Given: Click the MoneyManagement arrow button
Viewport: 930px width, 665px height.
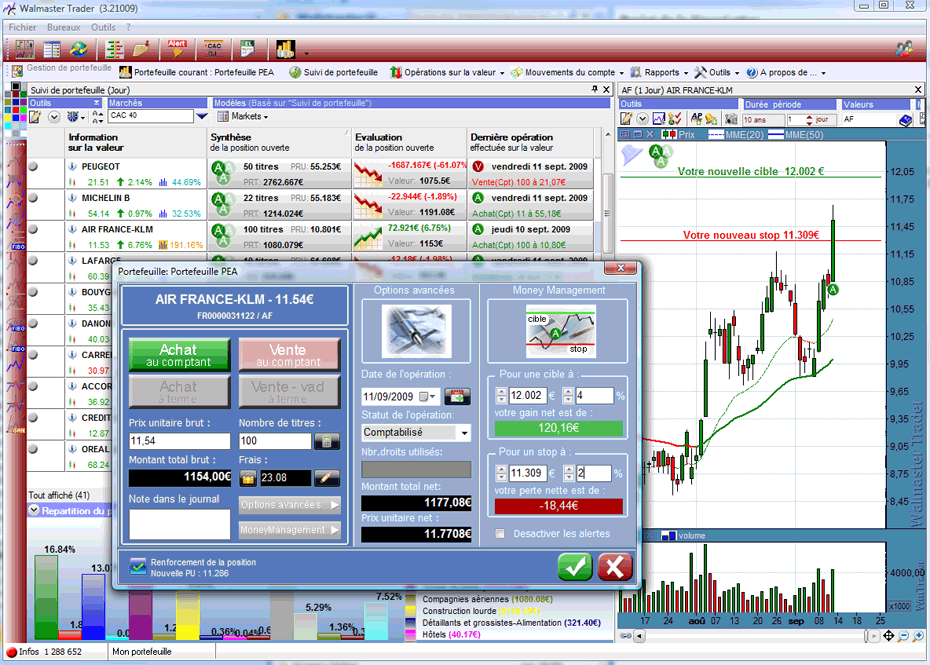Looking at the screenshot, I should (289, 530).
